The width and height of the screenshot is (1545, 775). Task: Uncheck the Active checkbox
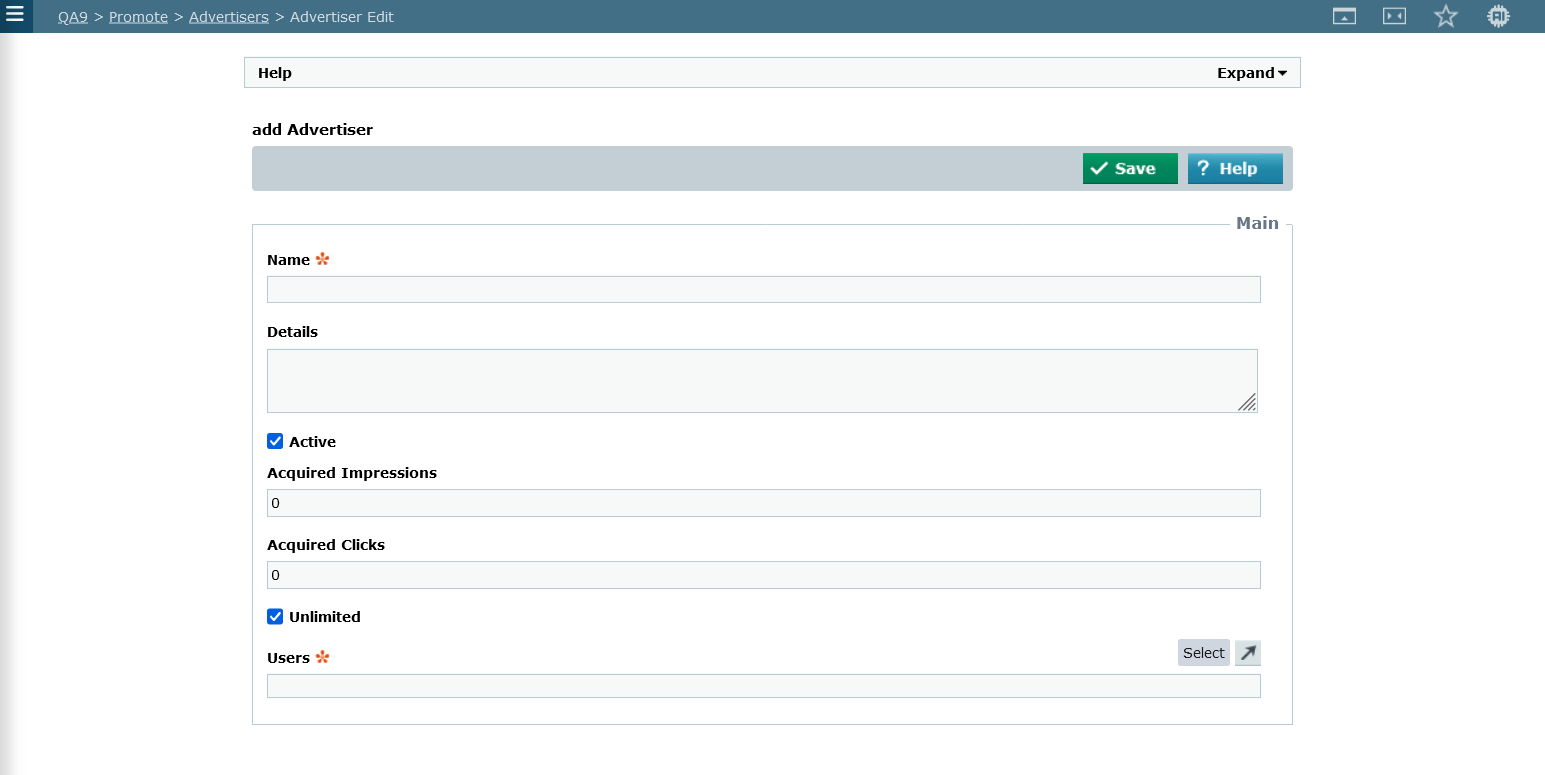pyautogui.click(x=276, y=441)
